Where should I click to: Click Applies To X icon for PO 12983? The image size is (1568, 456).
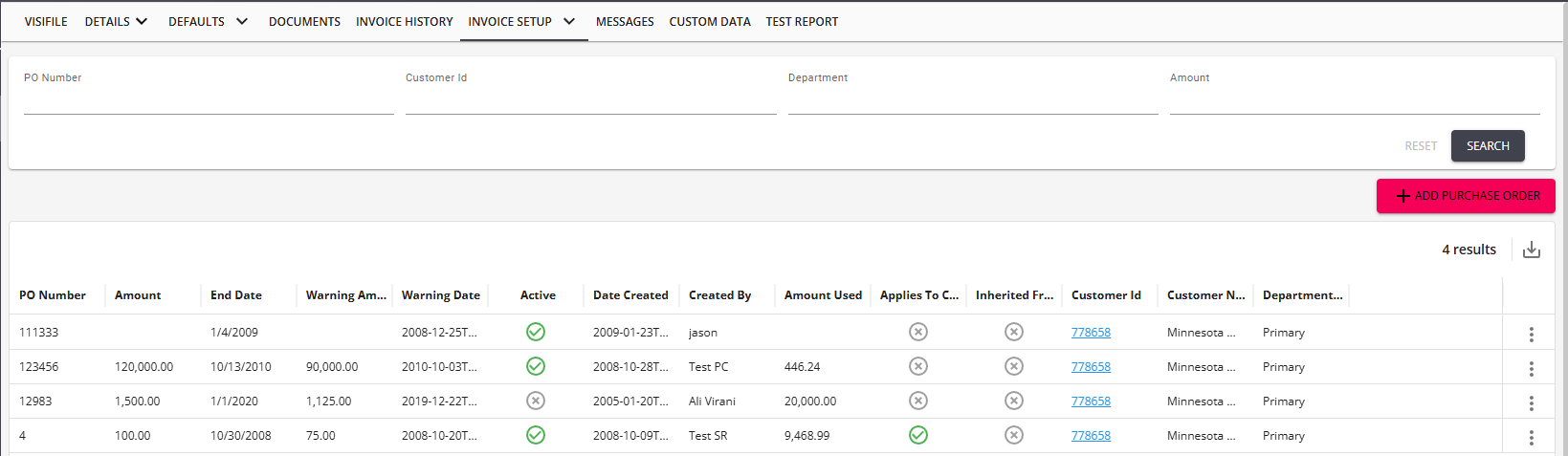[x=918, y=401]
